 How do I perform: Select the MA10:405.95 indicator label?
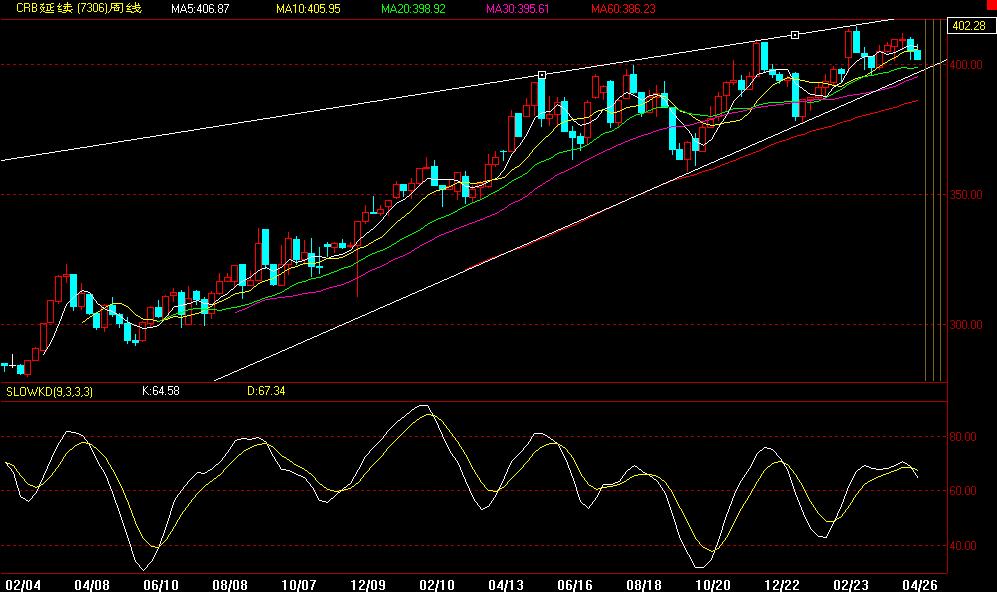pos(308,9)
